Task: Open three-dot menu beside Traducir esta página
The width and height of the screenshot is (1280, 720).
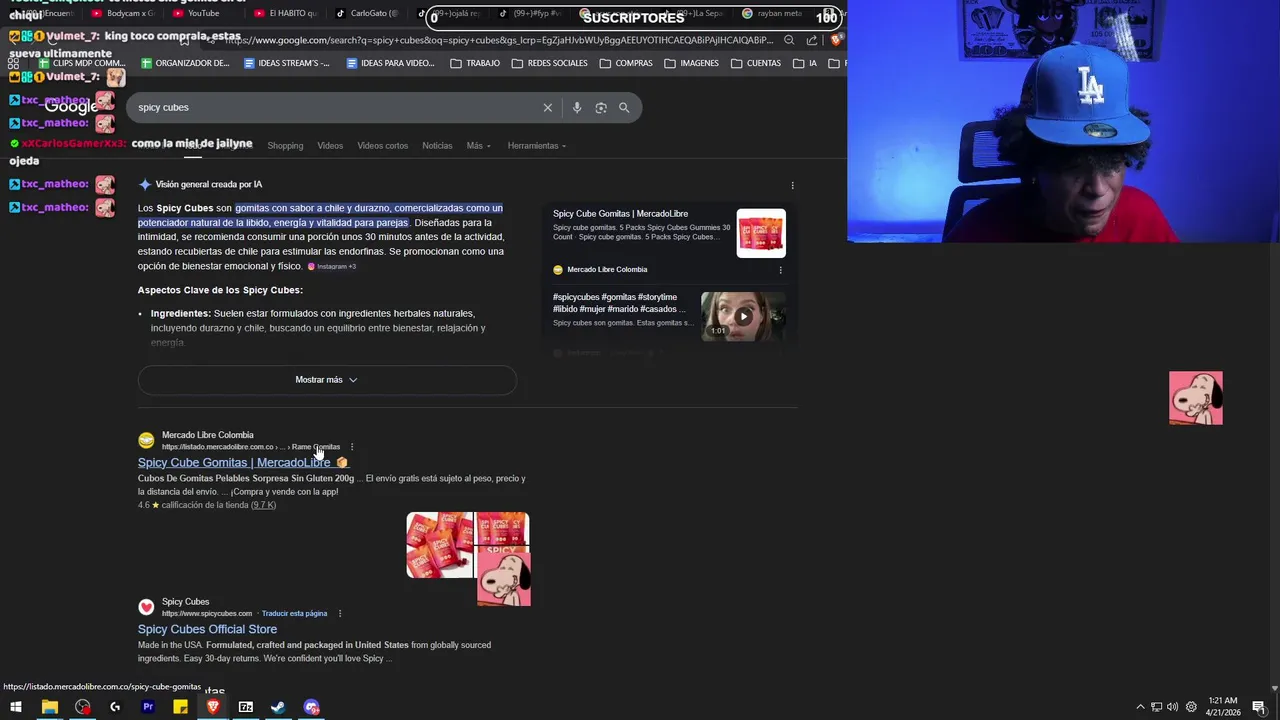Action: [340, 614]
